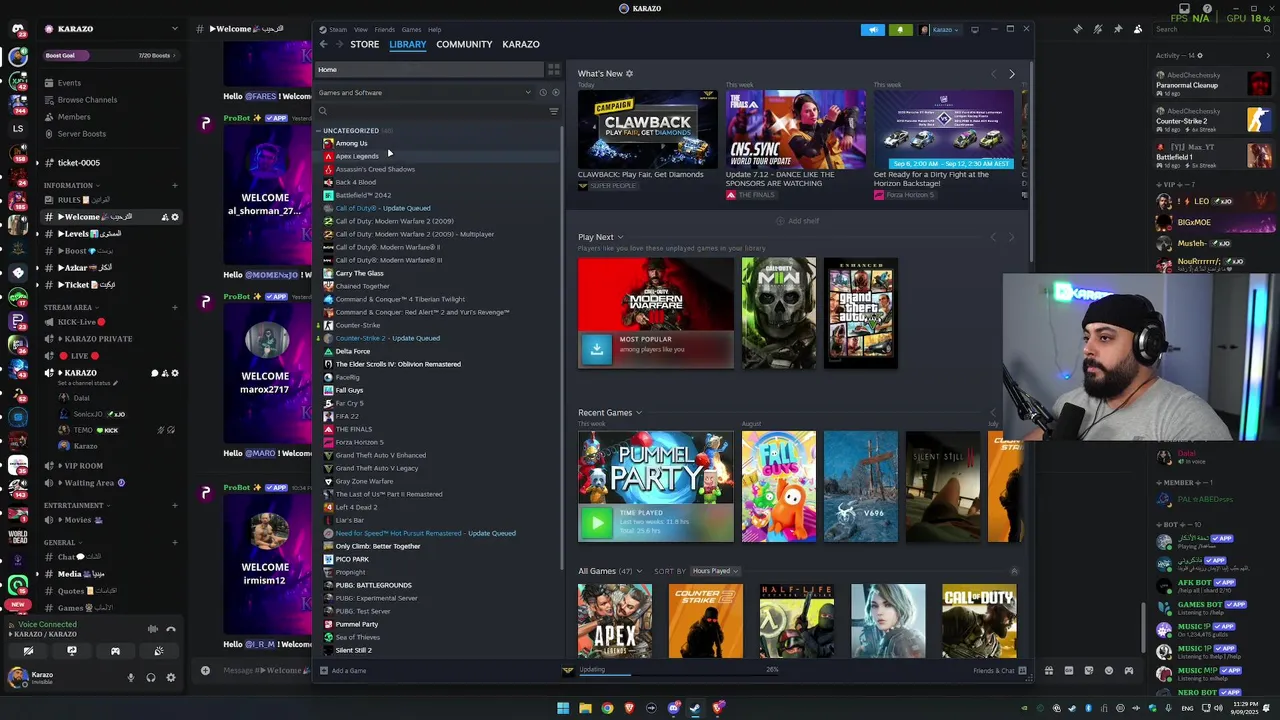Image resolution: width=1280 pixels, height=720 pixels.
Task: Open Browse Channels in Discord
Action: coord(87,100)
